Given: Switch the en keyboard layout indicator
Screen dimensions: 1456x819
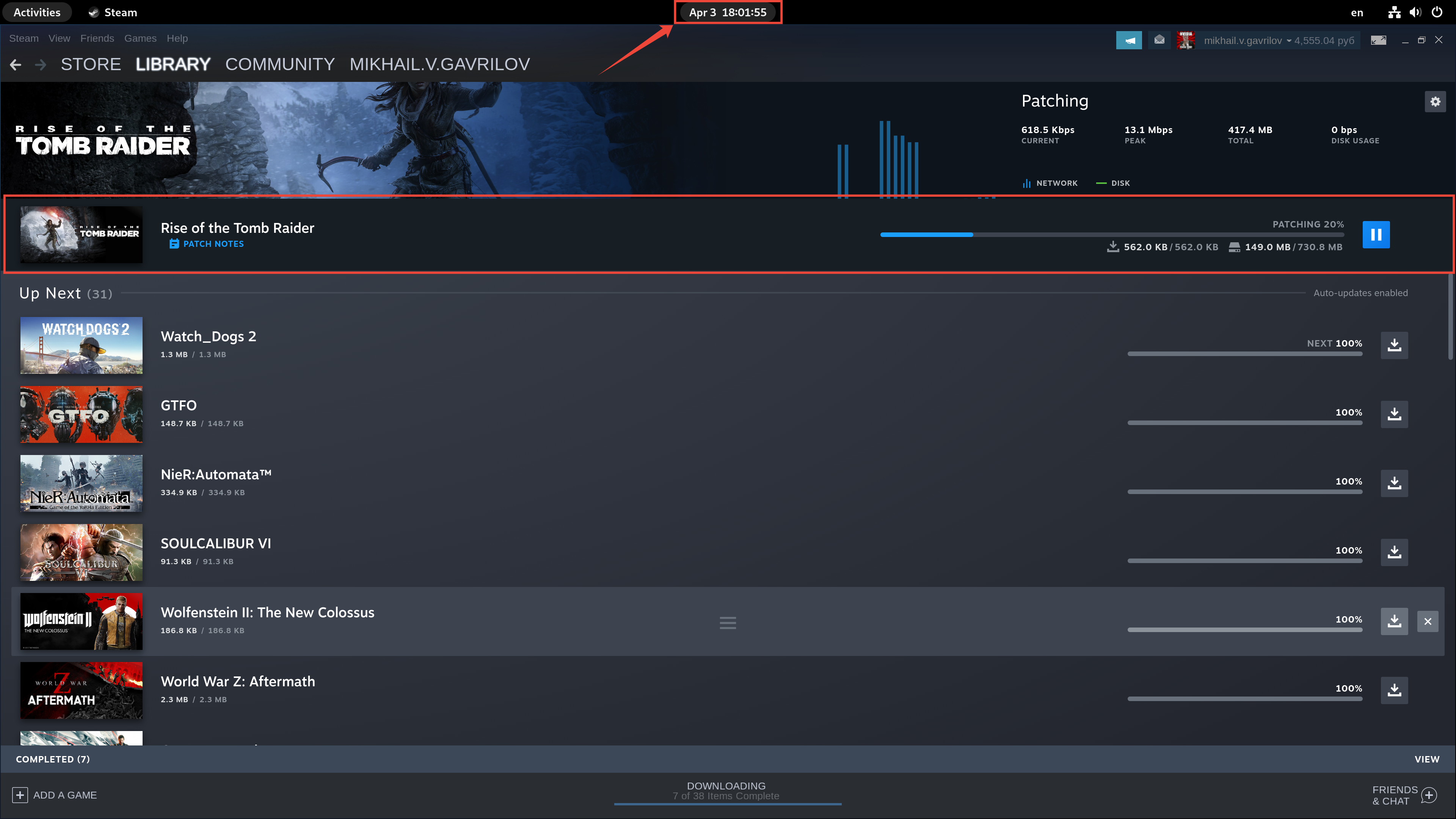Looking at the screenshot, I should coord(1357,13).
